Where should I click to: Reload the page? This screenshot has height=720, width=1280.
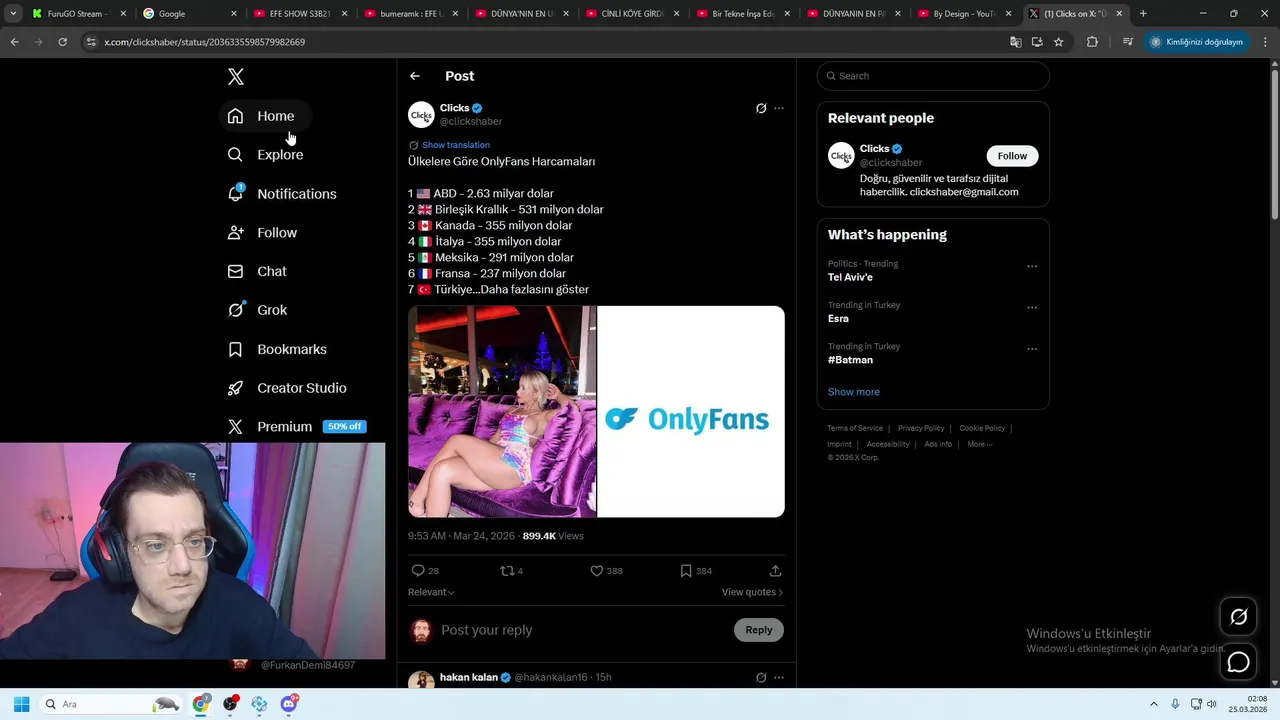(62, 42)
